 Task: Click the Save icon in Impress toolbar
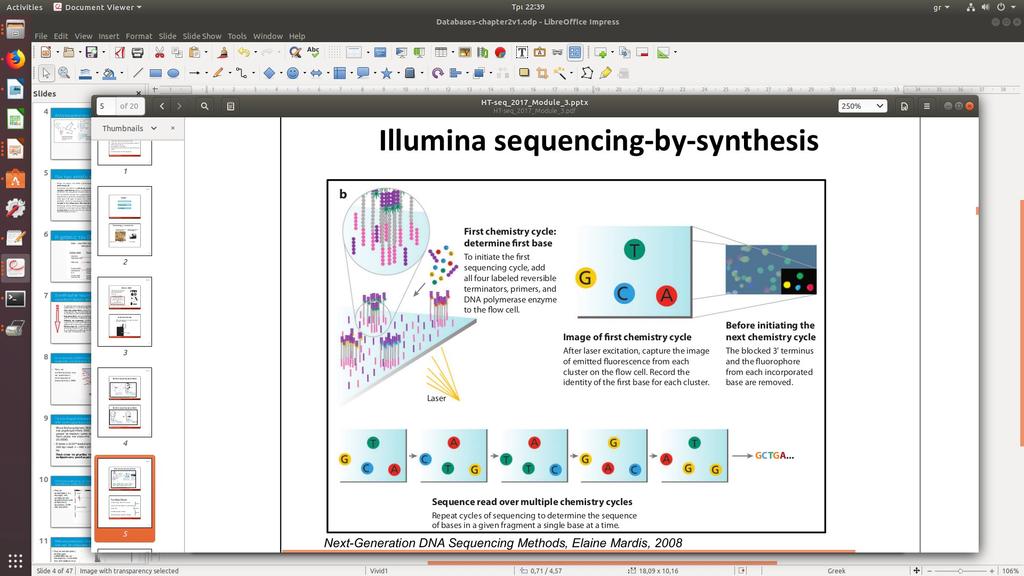[x=91, y=52]
